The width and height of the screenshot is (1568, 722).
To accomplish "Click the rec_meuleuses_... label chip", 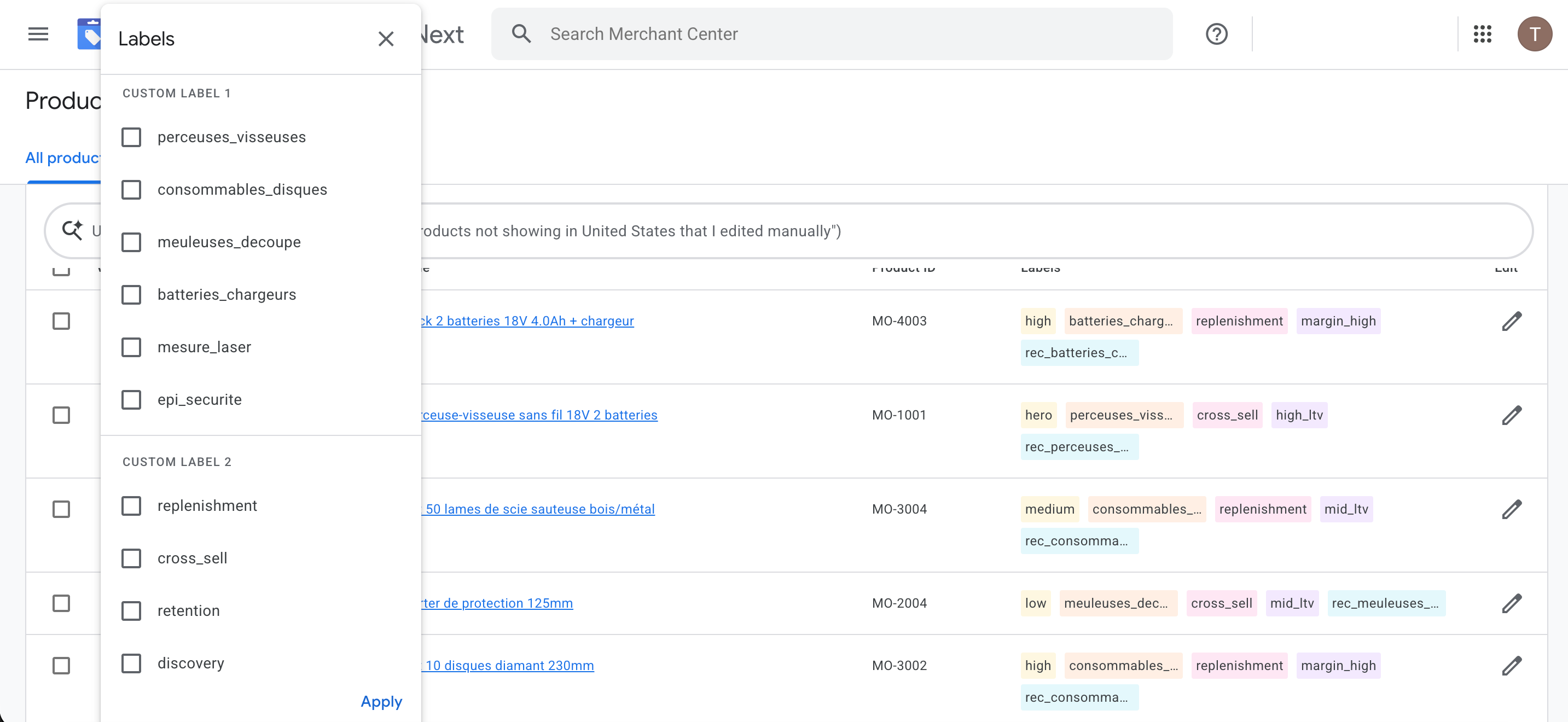I will click(x=1385, y=603).
